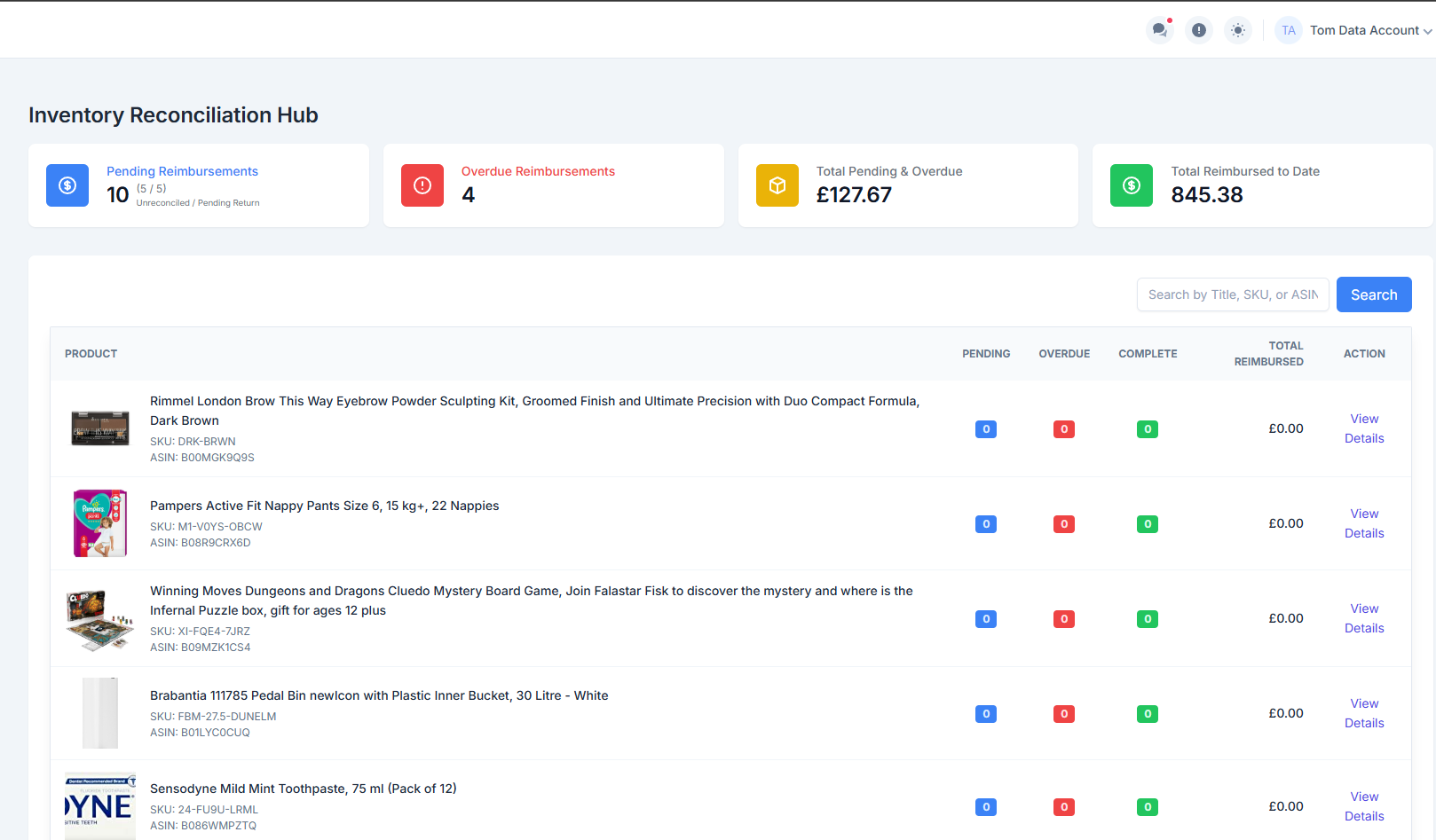Open the chat messages icon
The image size is (1436, 840).
coord(1159,30)
